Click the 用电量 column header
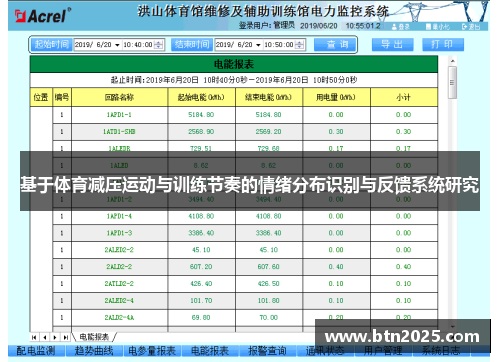The width and height of the screenshot is (500, 362). pos(336,97)
